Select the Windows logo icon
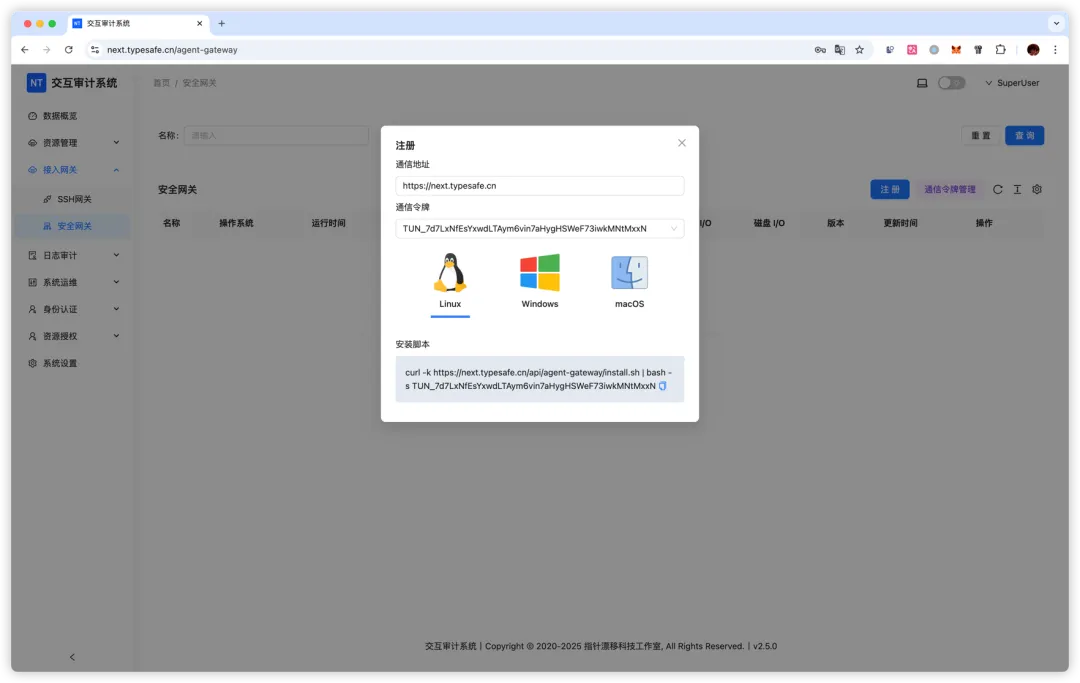Screen dimensions: 1080x683 (540, 273)
